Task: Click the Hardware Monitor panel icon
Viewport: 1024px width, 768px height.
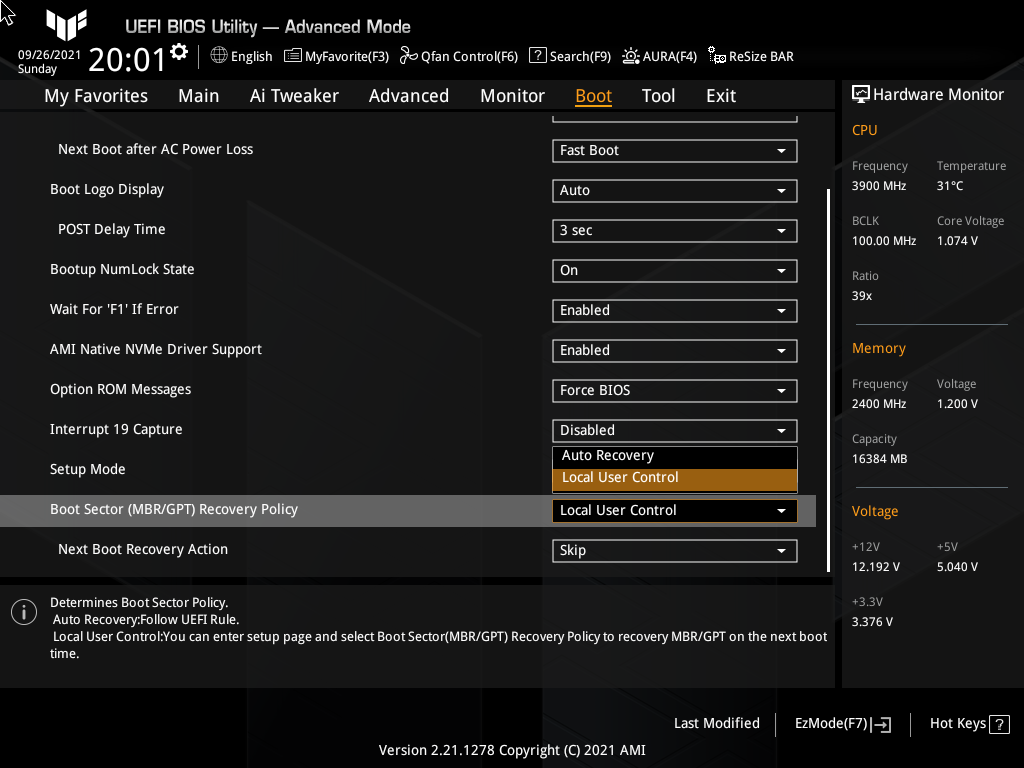Action: [x=861, y=93]
